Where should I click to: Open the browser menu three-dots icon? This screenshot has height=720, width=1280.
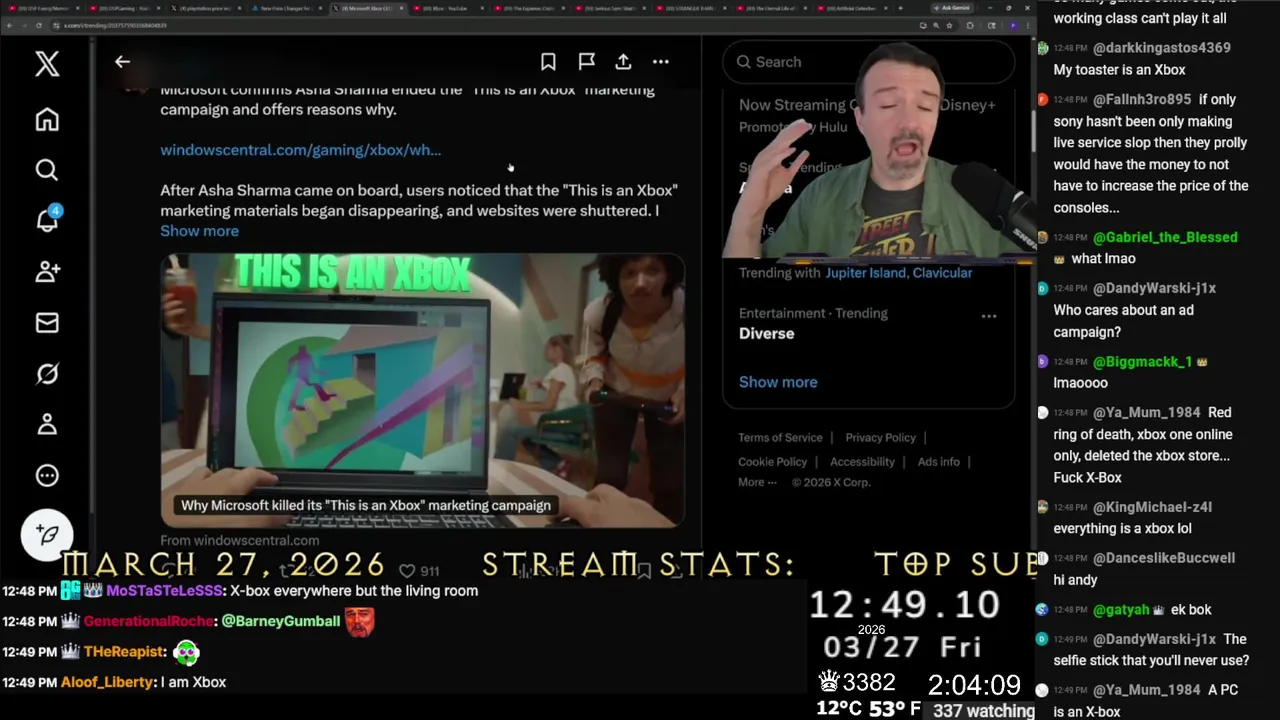coord(1027,25)
